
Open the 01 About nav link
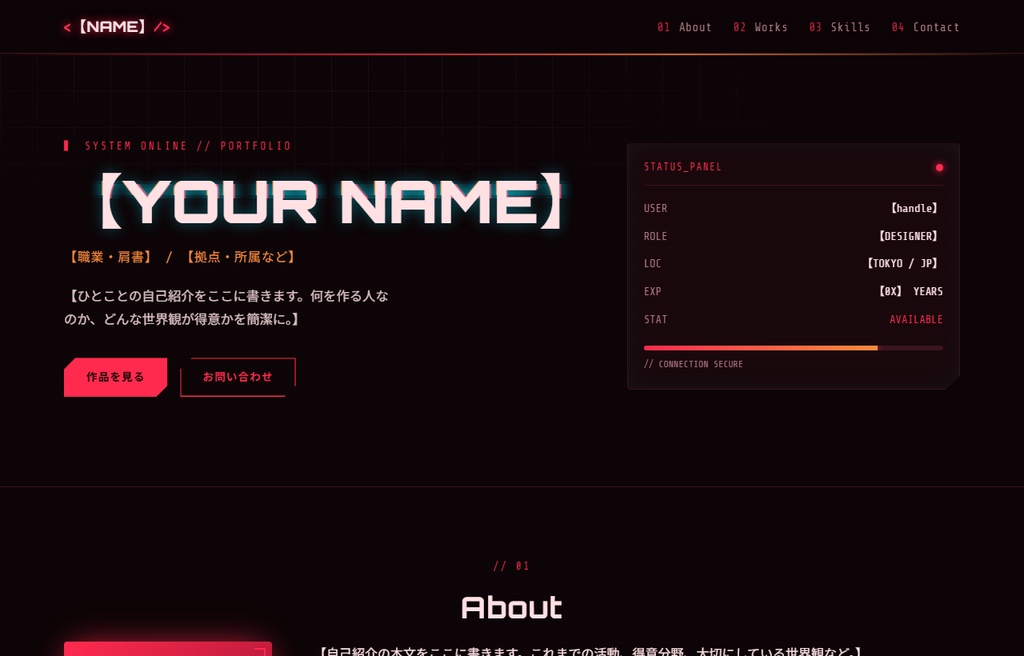tap(684, 27)
